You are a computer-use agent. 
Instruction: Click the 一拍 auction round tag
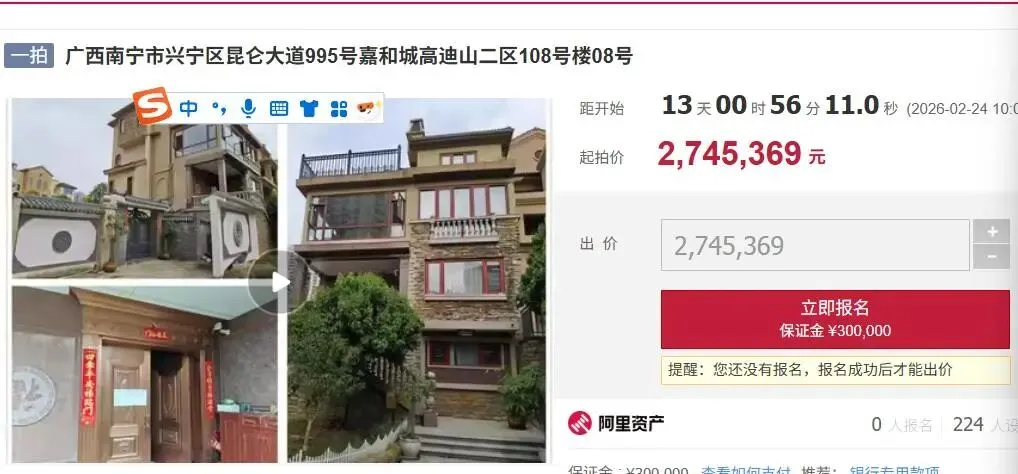29,56
